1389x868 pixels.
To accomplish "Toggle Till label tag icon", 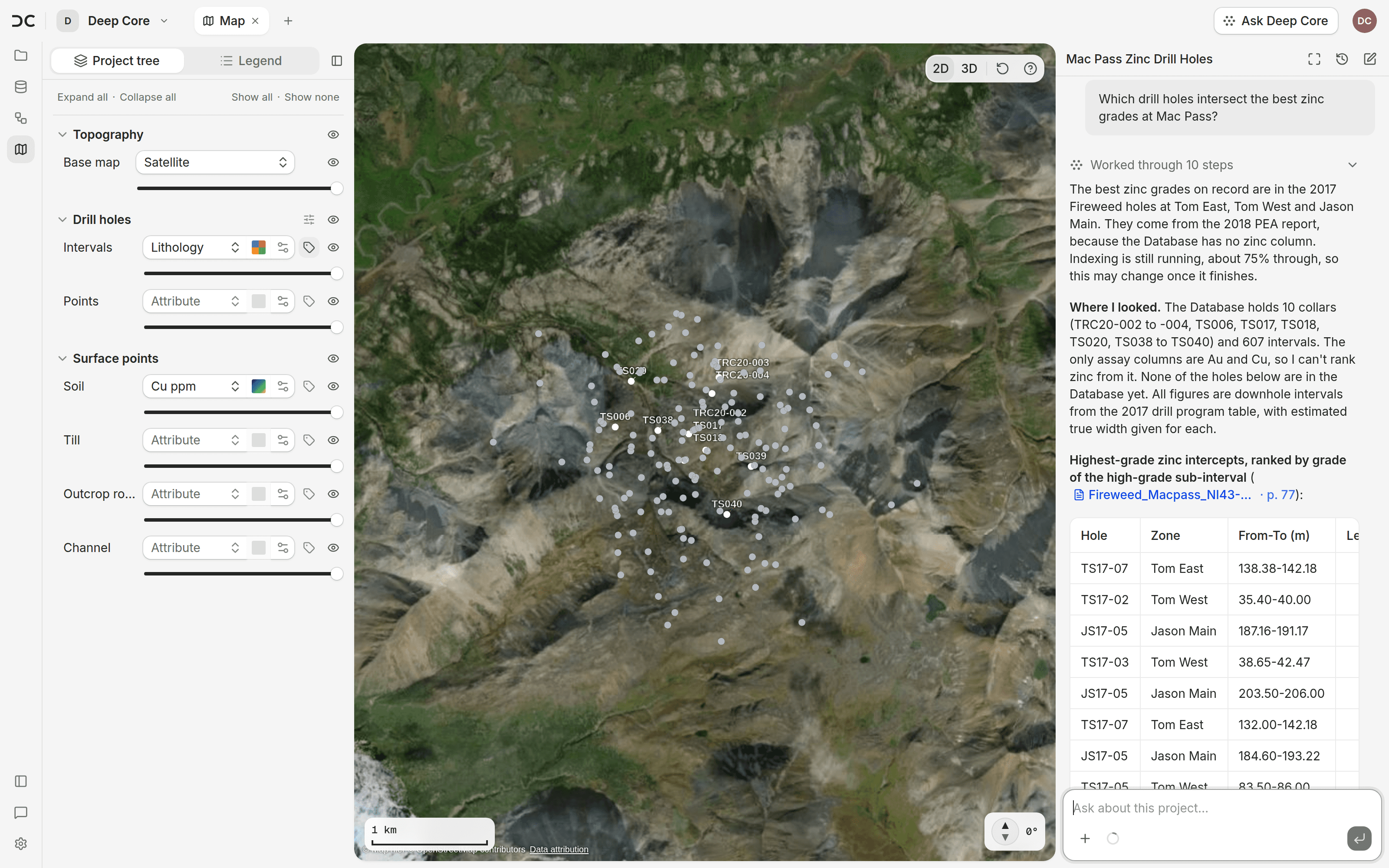I will (x=309, y=441).
